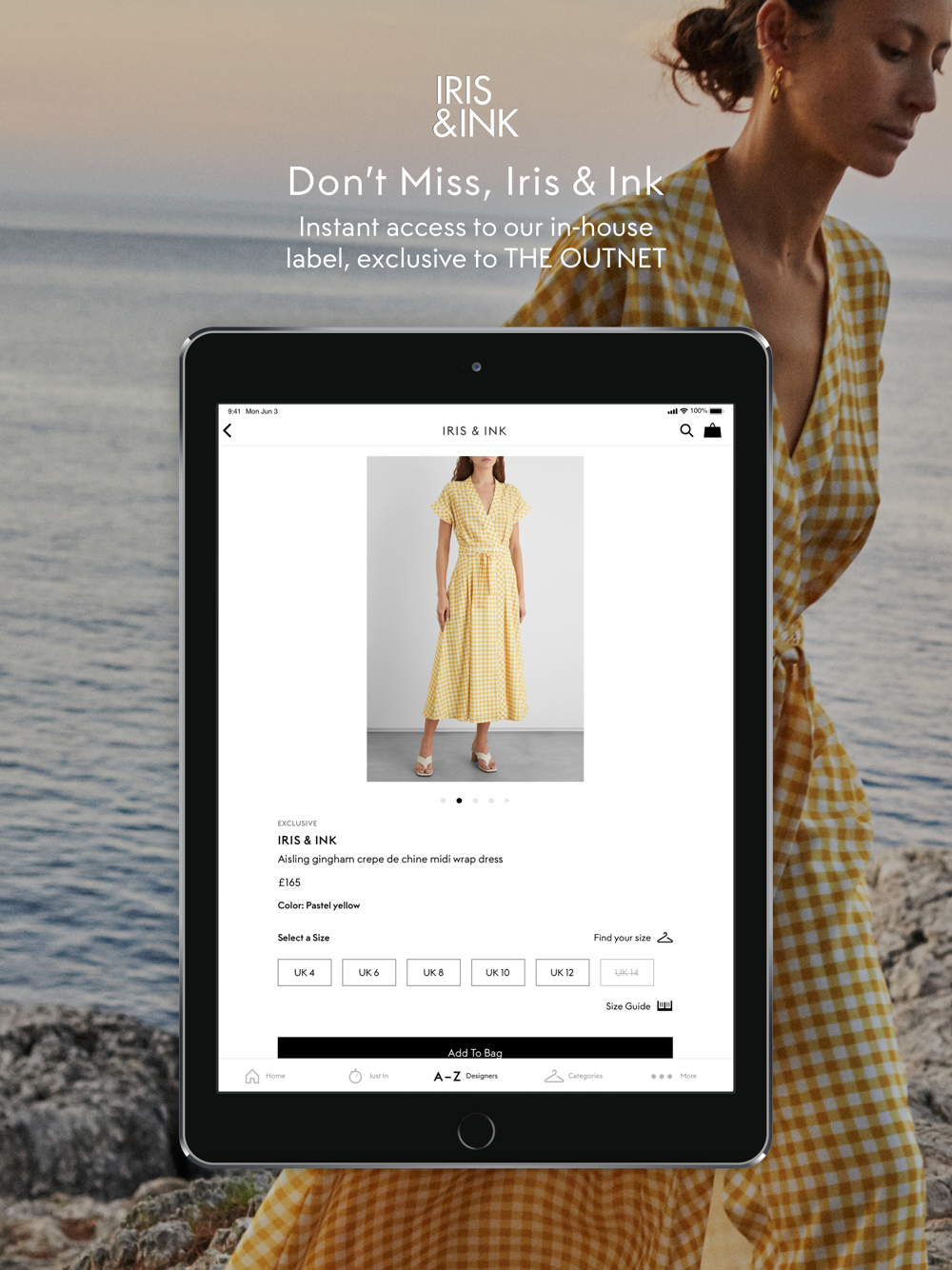Open the shopping bag icon
The height and width of the screenshot is (1270, 952).
(x=712, y=430)
